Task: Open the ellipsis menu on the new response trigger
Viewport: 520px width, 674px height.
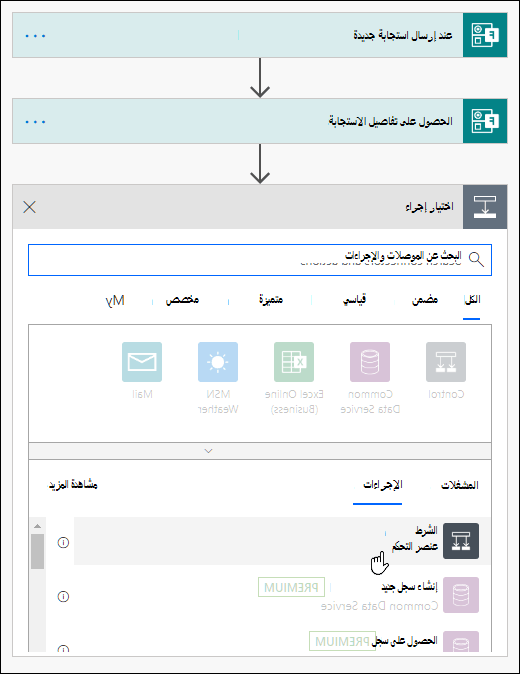Action: [x=35, y=36]
